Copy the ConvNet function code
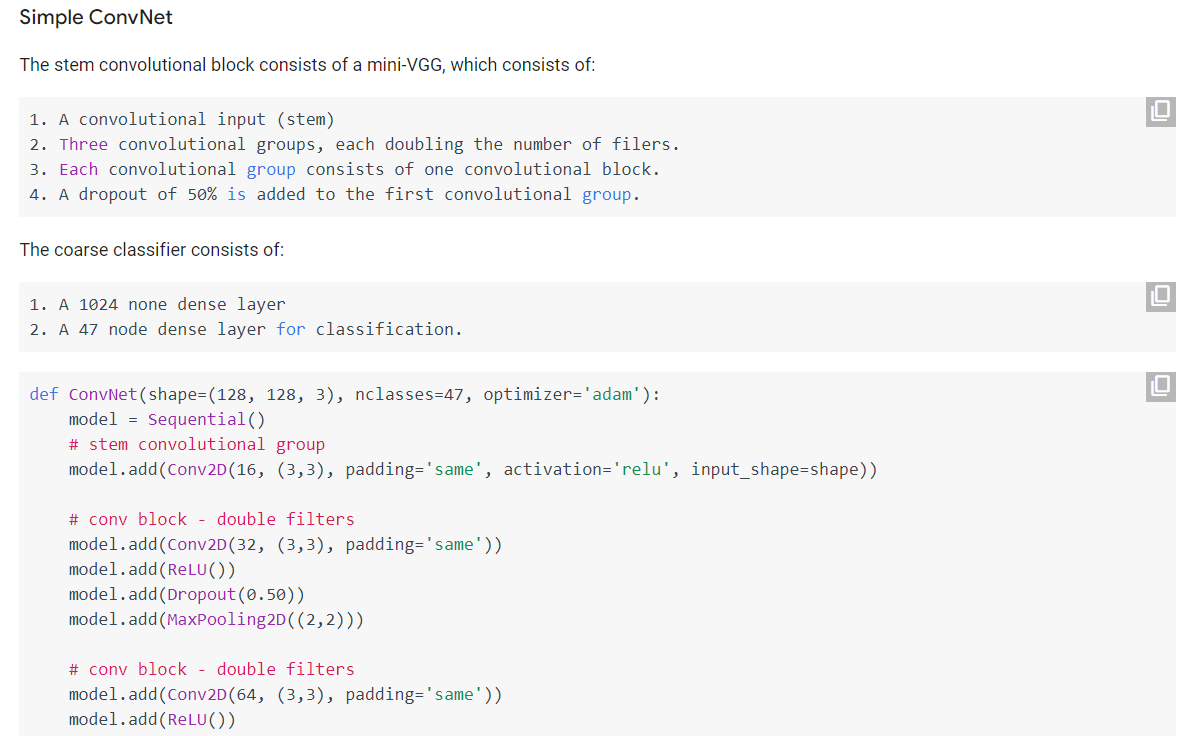The height and width of the screenshot is (736, 1196). (x=1160, y=386)
